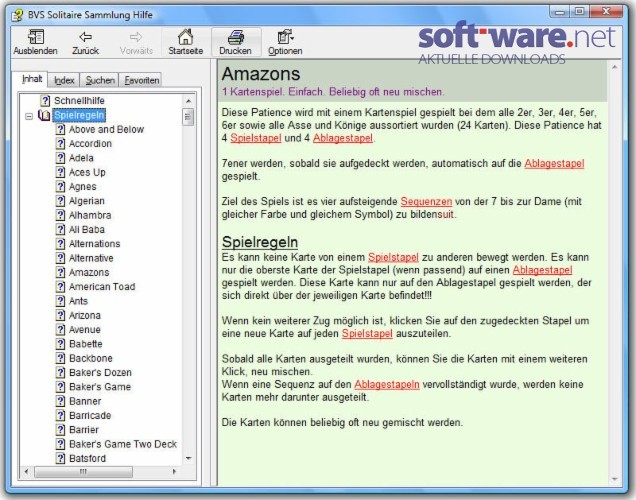Click the Spielregeln book icon

pos(44,115)
